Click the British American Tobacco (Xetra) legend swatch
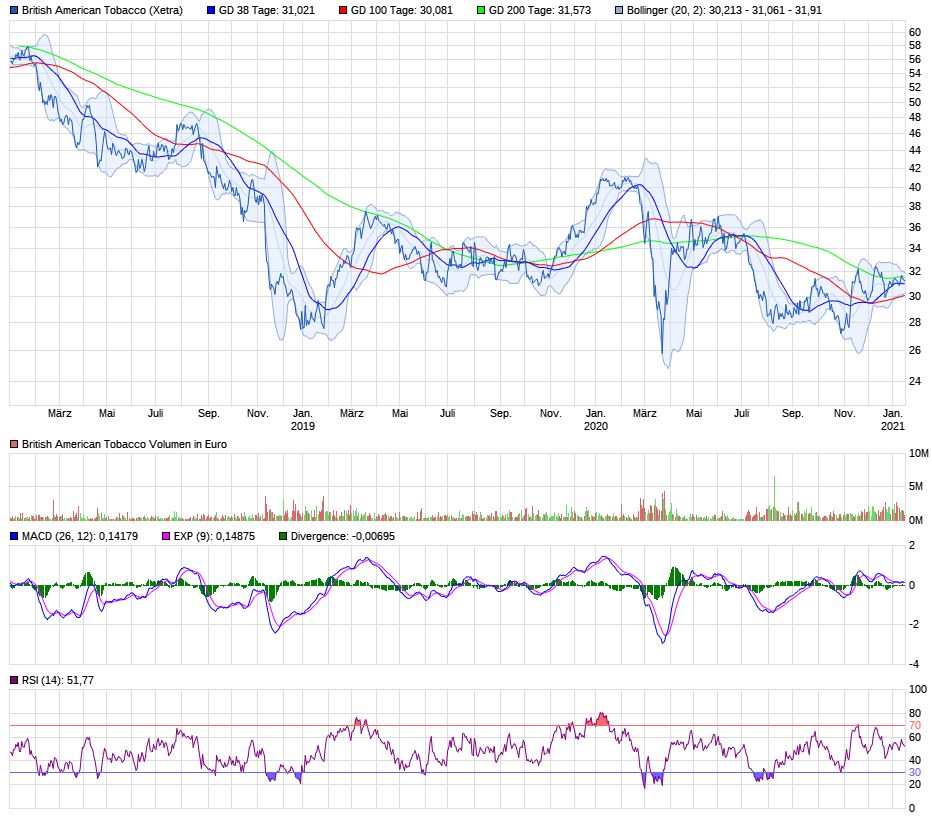Viewport: 932px width, 820px height. tap(14, 10)
